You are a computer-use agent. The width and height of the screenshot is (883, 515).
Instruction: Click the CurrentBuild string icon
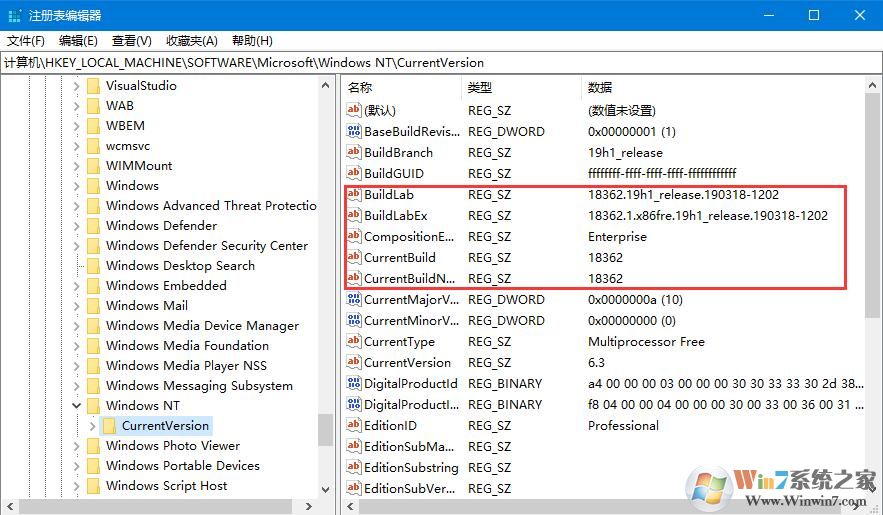point(354,257)
